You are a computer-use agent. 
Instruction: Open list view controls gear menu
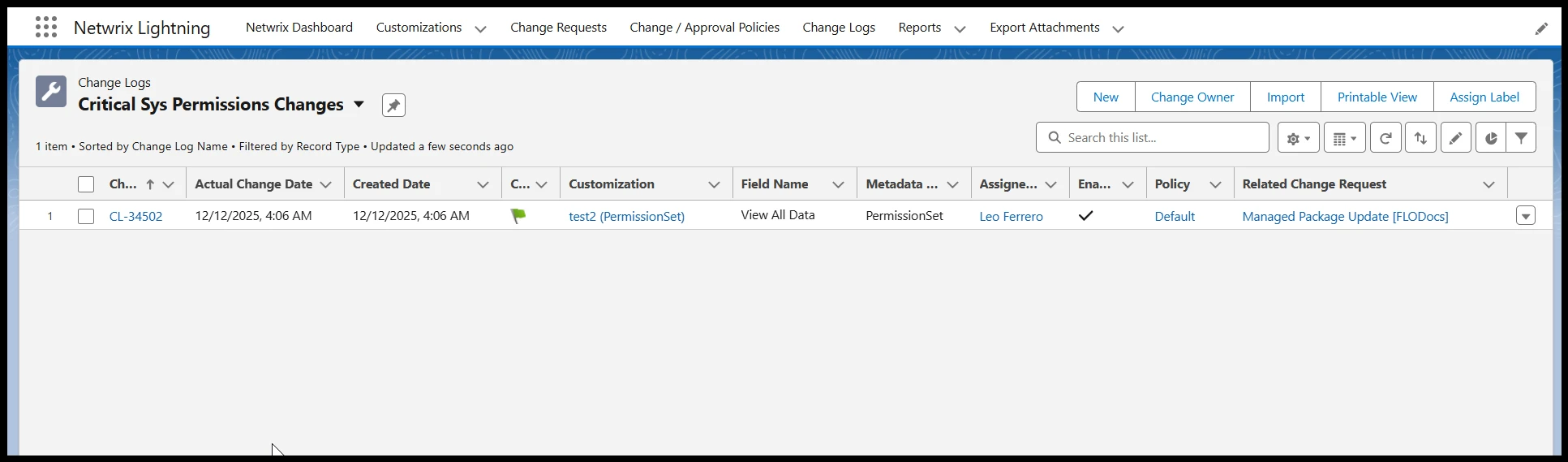(1298, 138)
